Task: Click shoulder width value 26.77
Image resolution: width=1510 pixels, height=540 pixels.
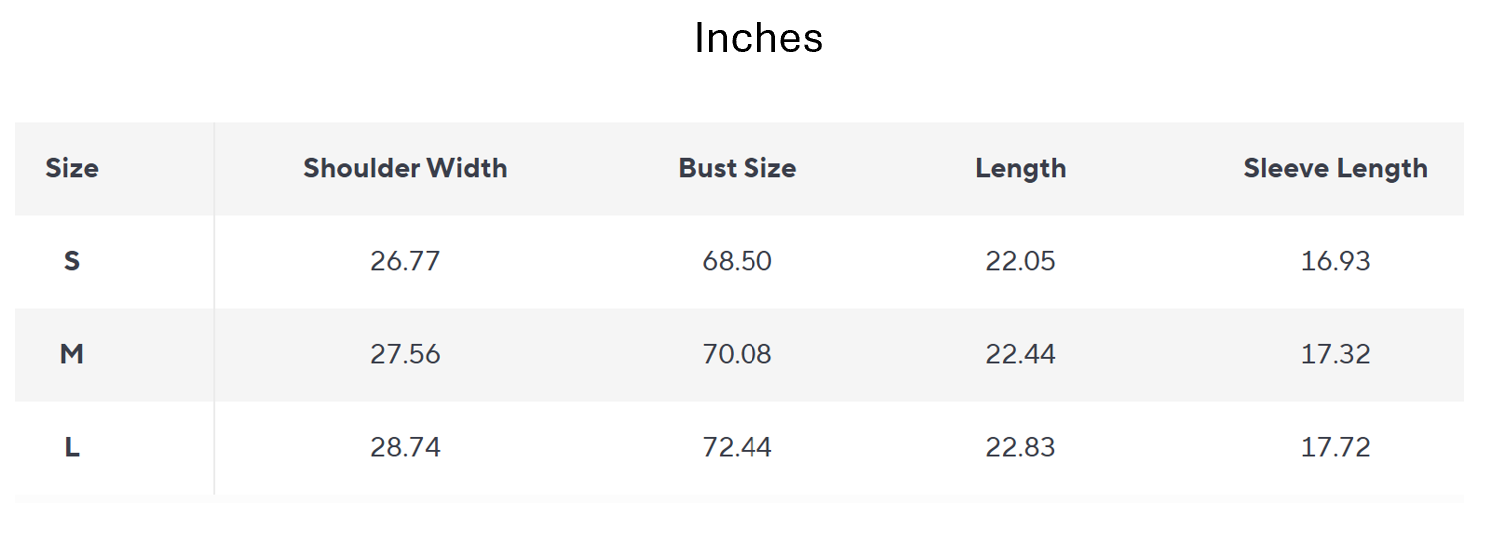Action: [x=405, y=261]
